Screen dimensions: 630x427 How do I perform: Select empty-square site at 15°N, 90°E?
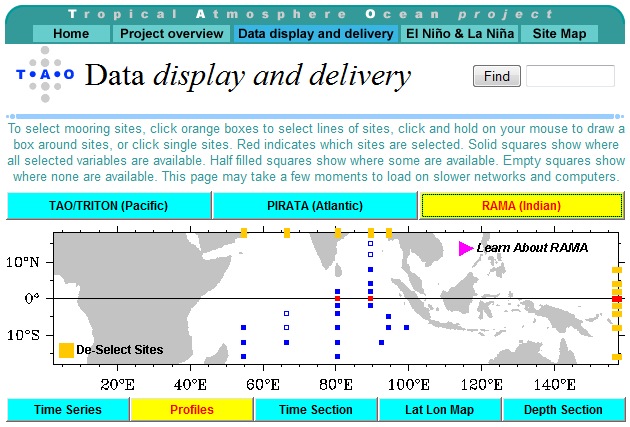[370, 243]
